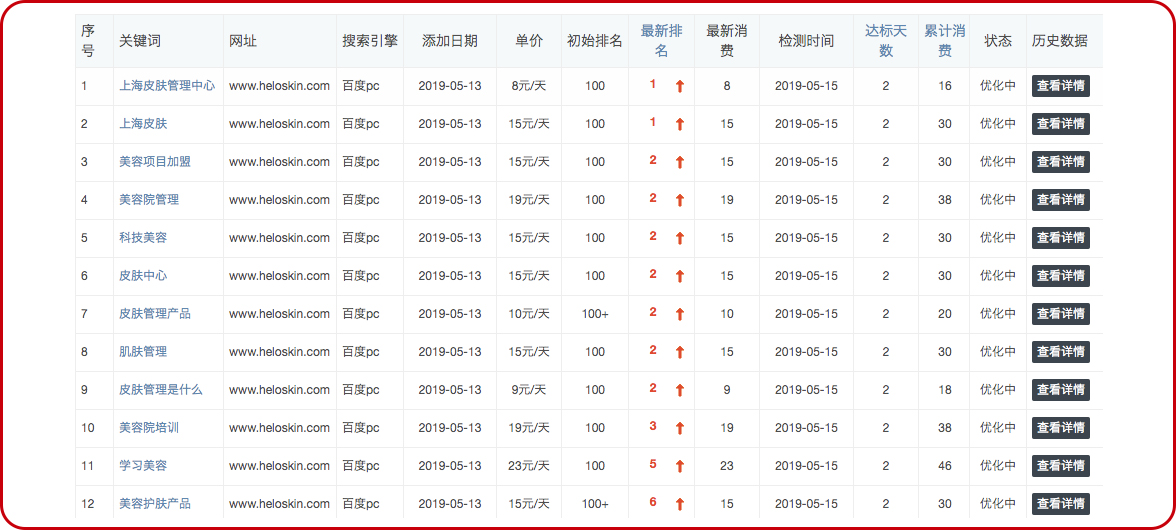Screen dimensions: 1176x530
Task: Click the up arrow in 美容院培训 row
Action: [x=680, y=429]
